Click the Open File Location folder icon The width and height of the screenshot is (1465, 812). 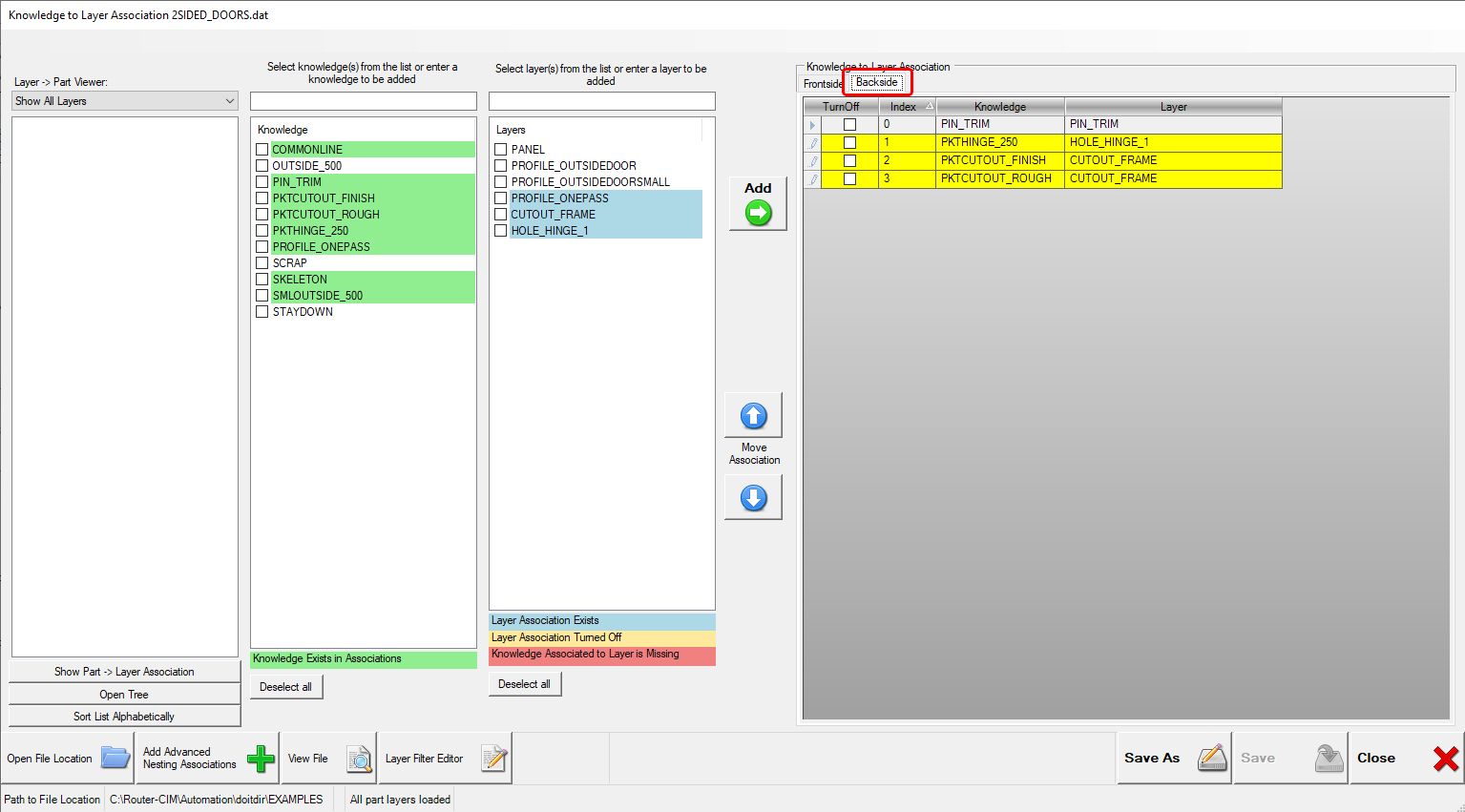click(x=115, y=759)
